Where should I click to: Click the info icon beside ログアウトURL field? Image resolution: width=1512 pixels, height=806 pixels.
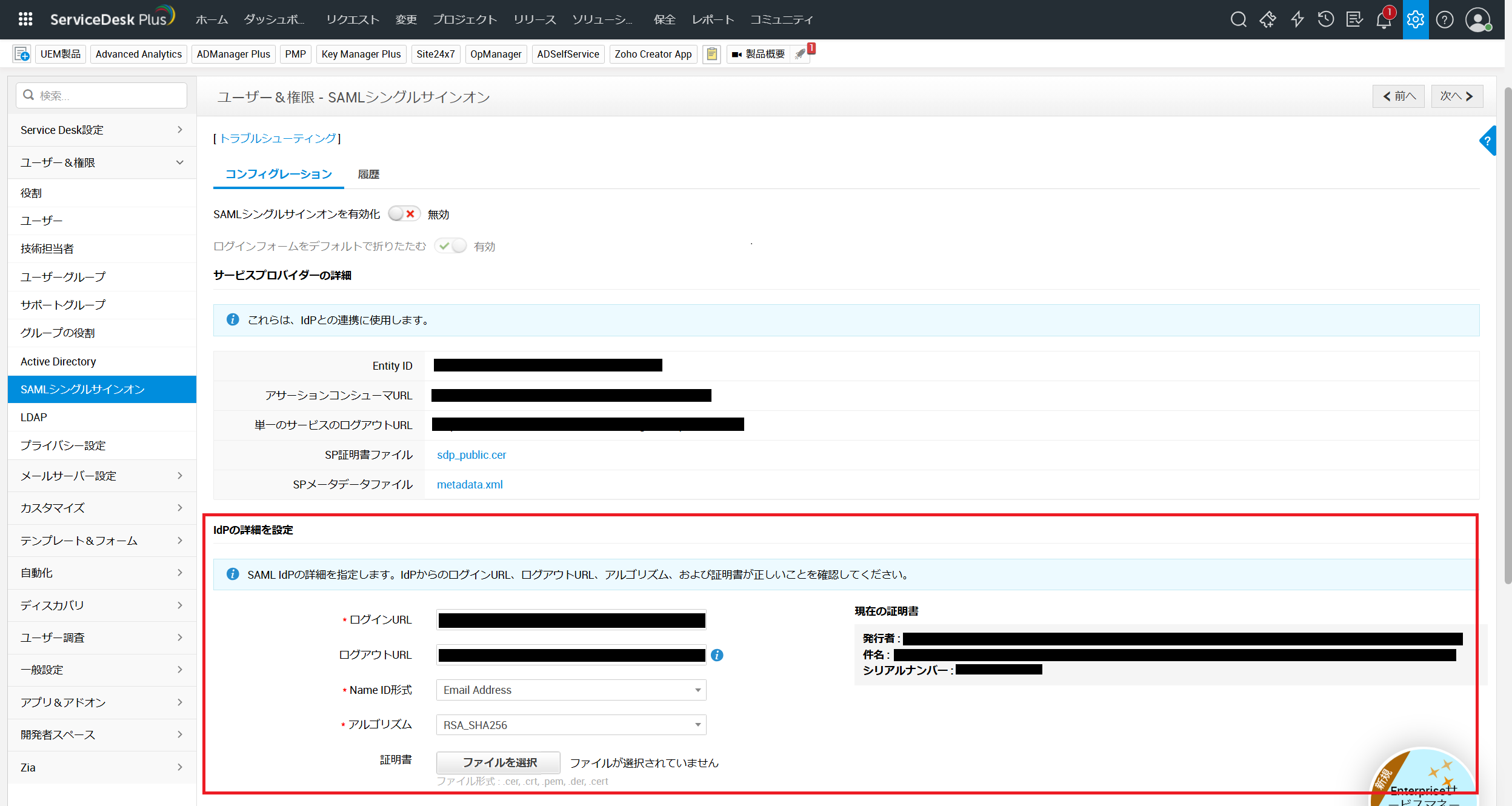tap(717, 655)
